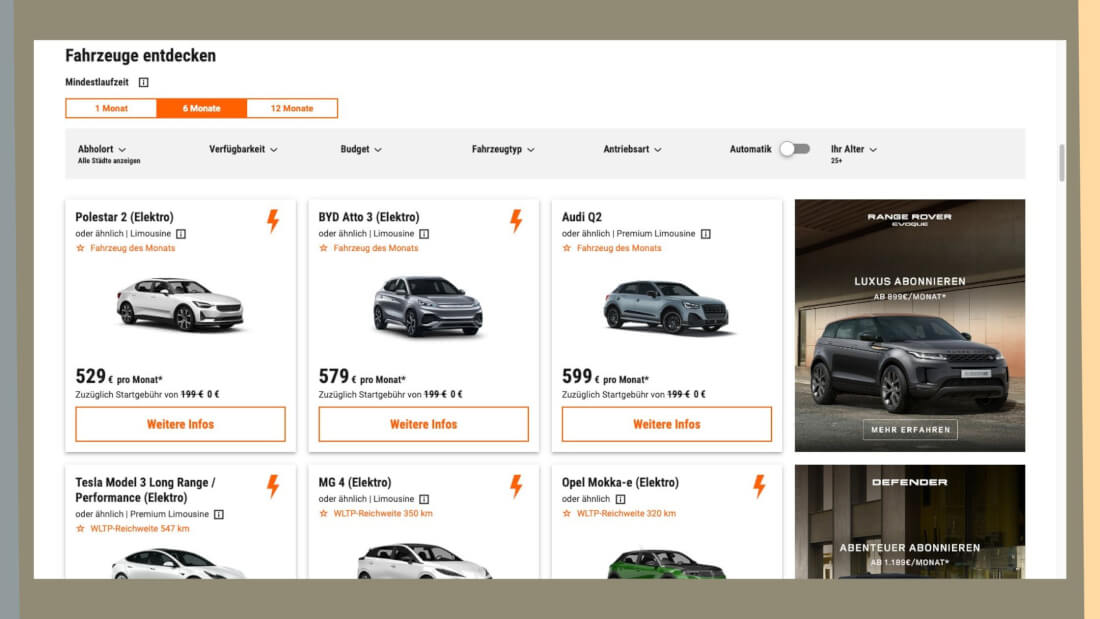Select the 12 Monate minimum term
The width and height of the screenshot is (1100, 619).
292,108
